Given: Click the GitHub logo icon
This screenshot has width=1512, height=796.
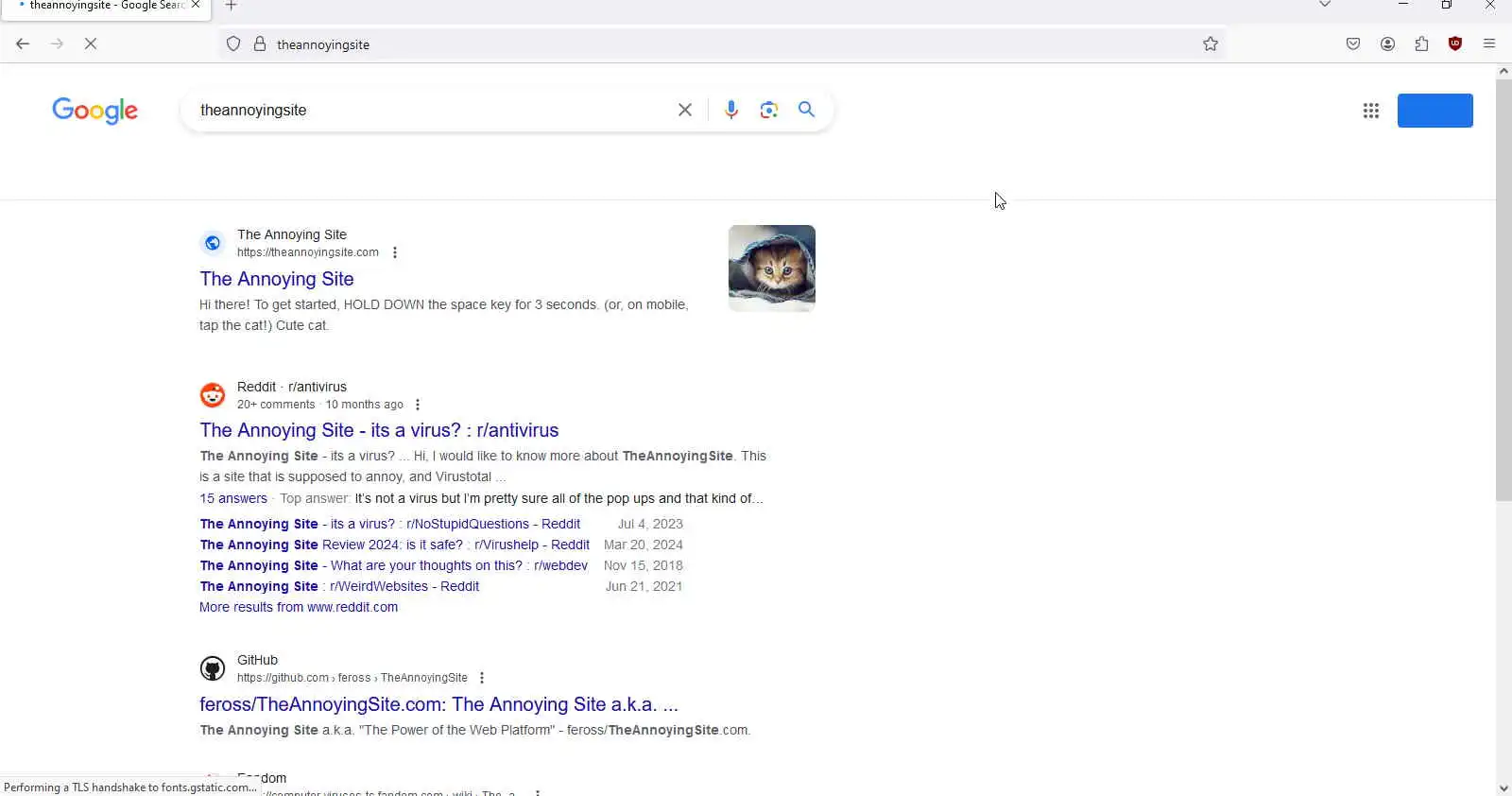Looking at the screenshot, I should pos(213,668).
